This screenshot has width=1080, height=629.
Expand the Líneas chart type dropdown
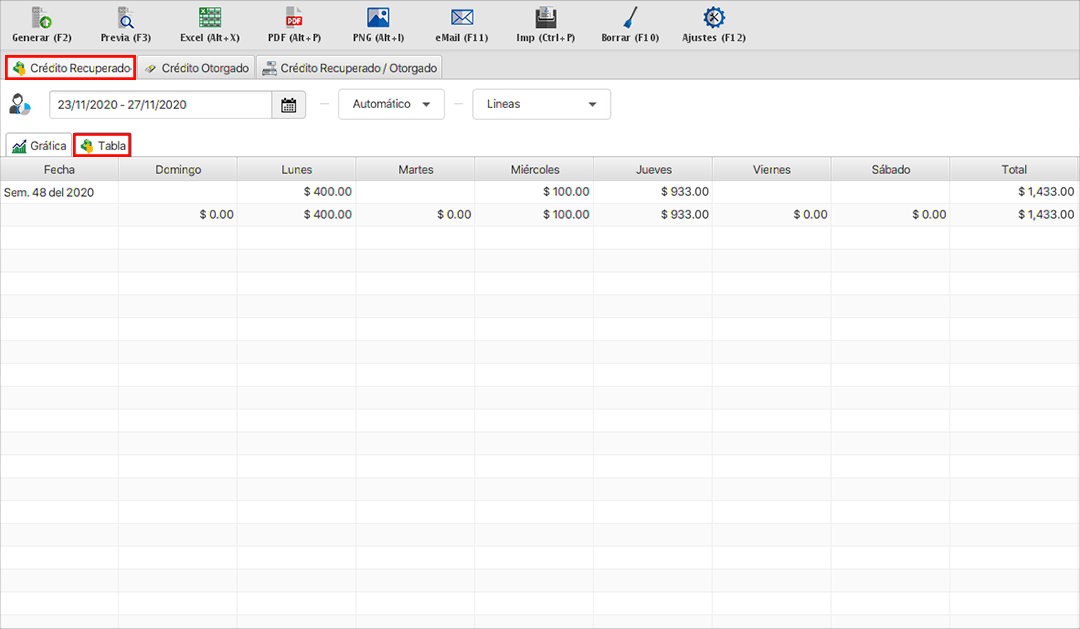(540, 104)
